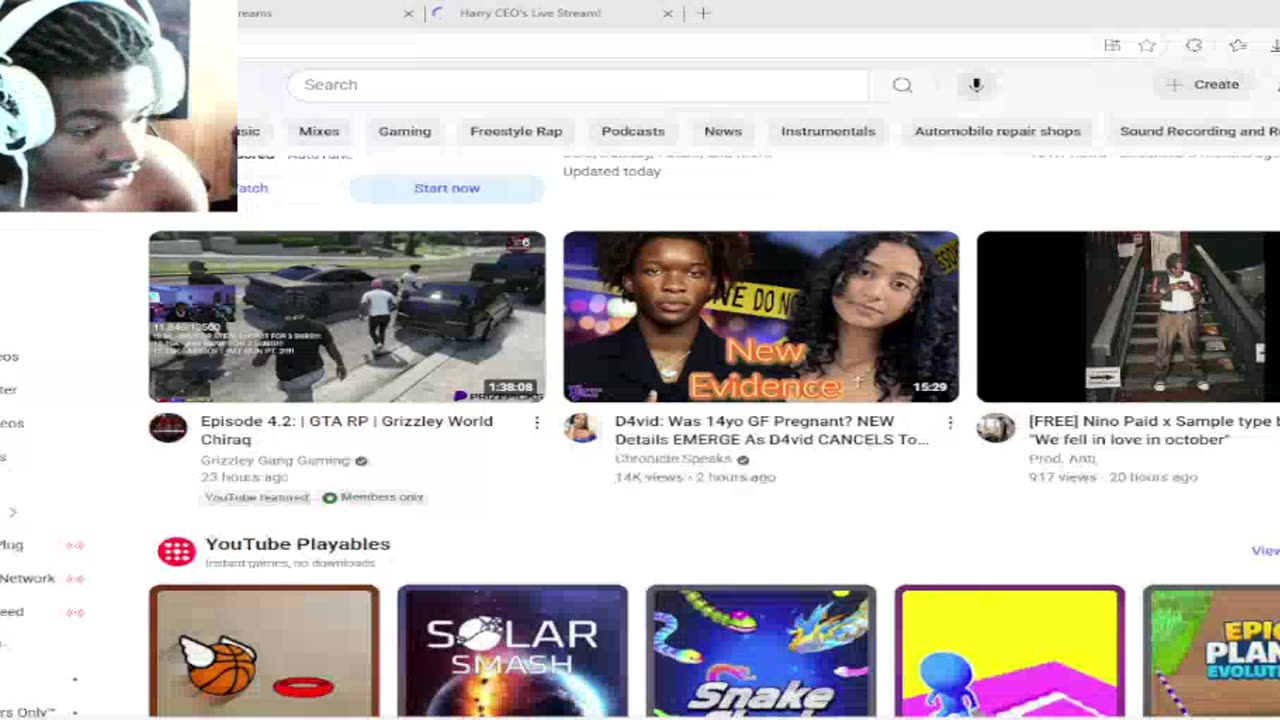Open the Grizzley Gang Gaming channel avatar
This screenshot has height=720, width=1280.
[x=168, y=428]
